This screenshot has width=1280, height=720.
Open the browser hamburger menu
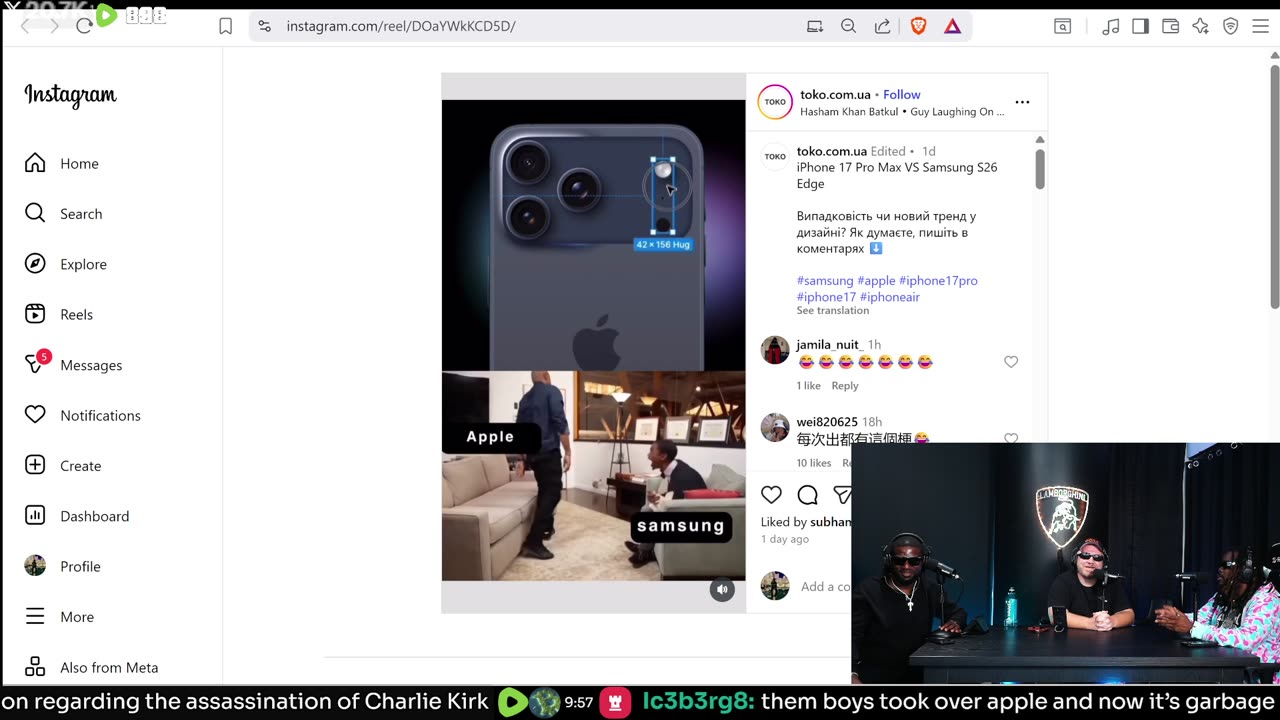pyautogui.click(x=1260, y=27)
